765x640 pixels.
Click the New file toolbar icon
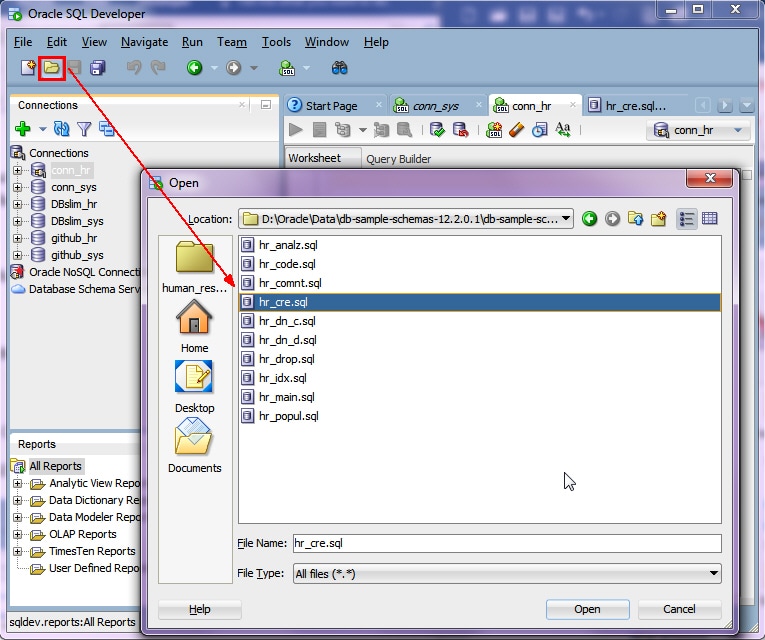[x=28, y=68]
